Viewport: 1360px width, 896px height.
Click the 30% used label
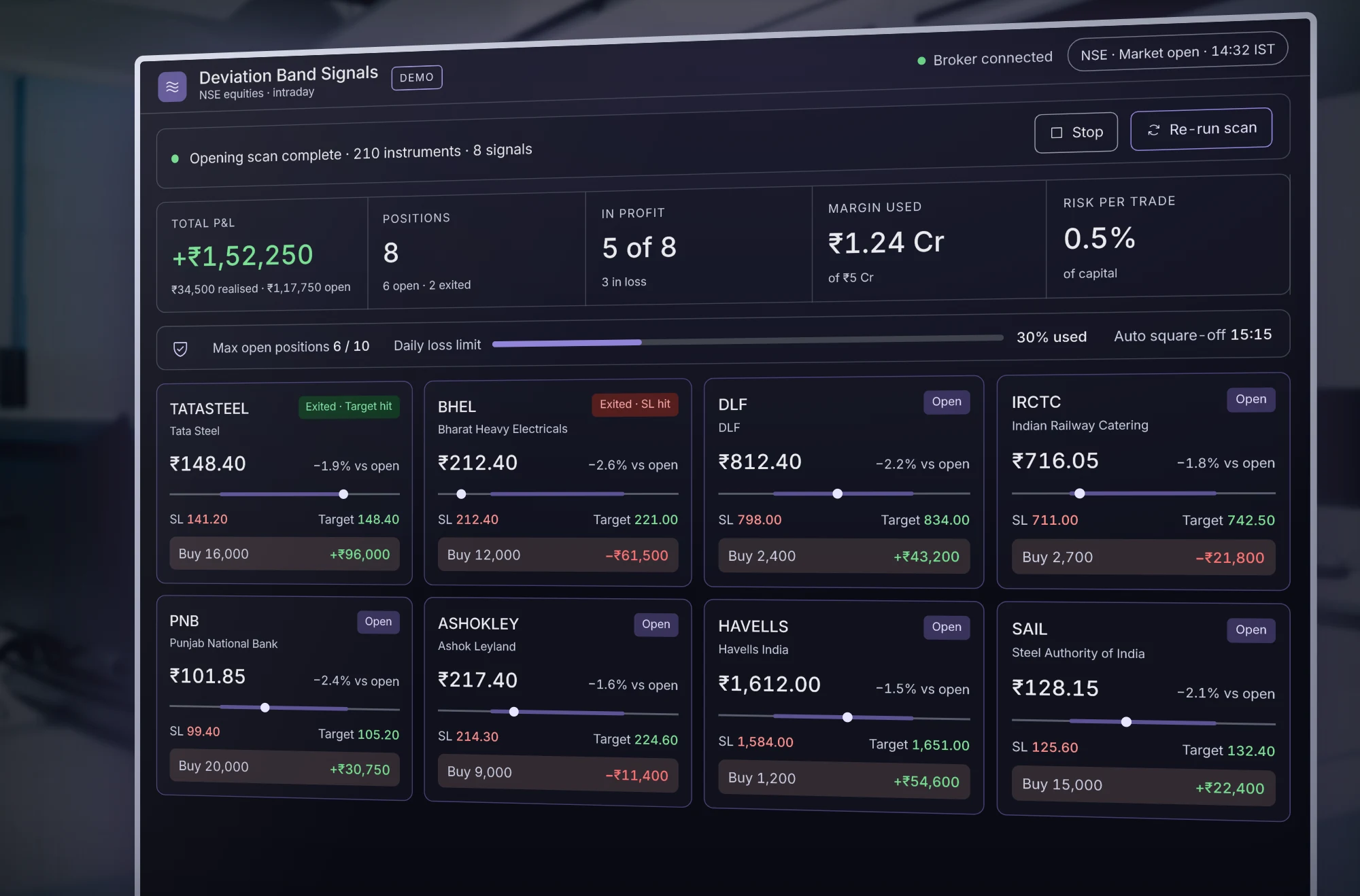coord(1051,337)
